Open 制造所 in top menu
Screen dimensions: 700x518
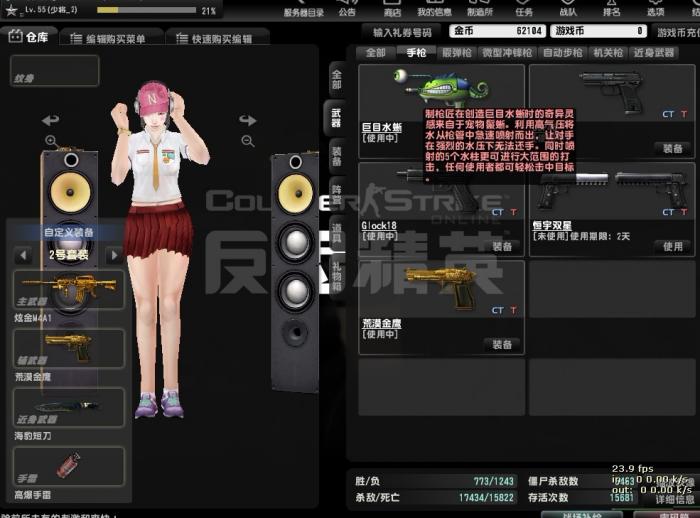pyautogui.click(x=480, y=10)
